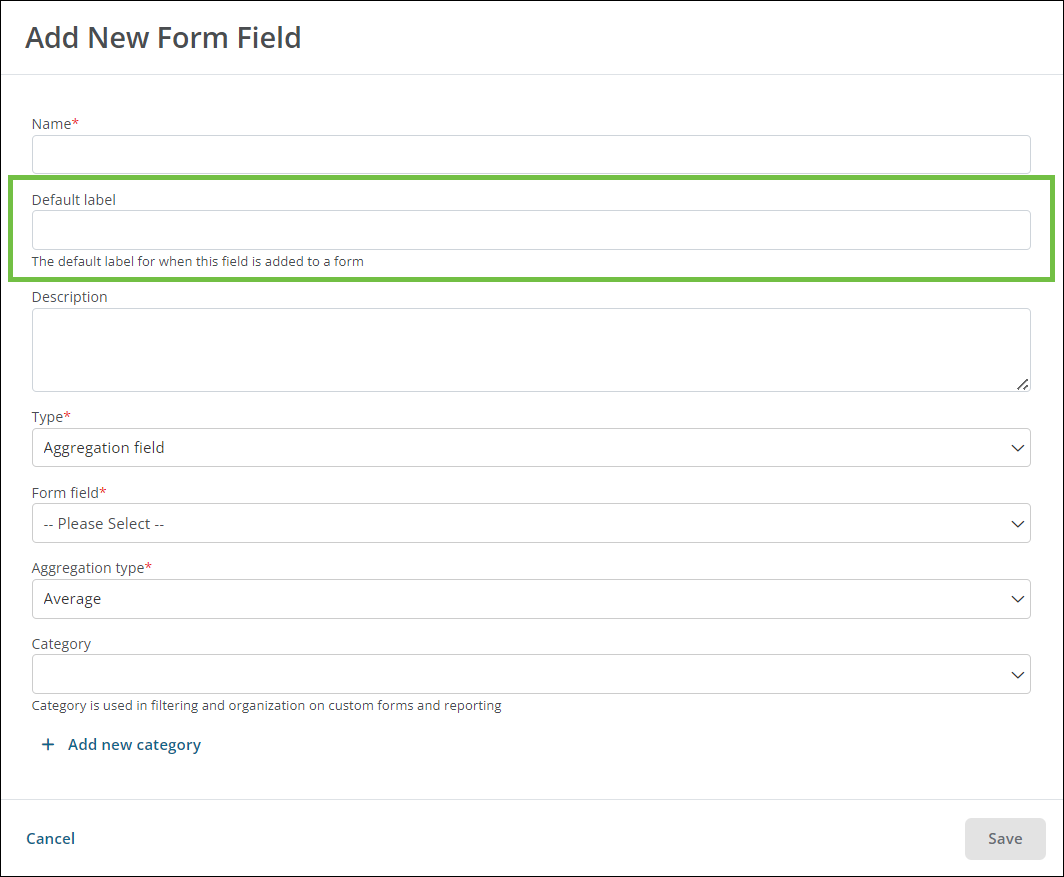Open the Aggregation type Average dropdown
Screen dimensions: 1064x877
click(531, 599)
